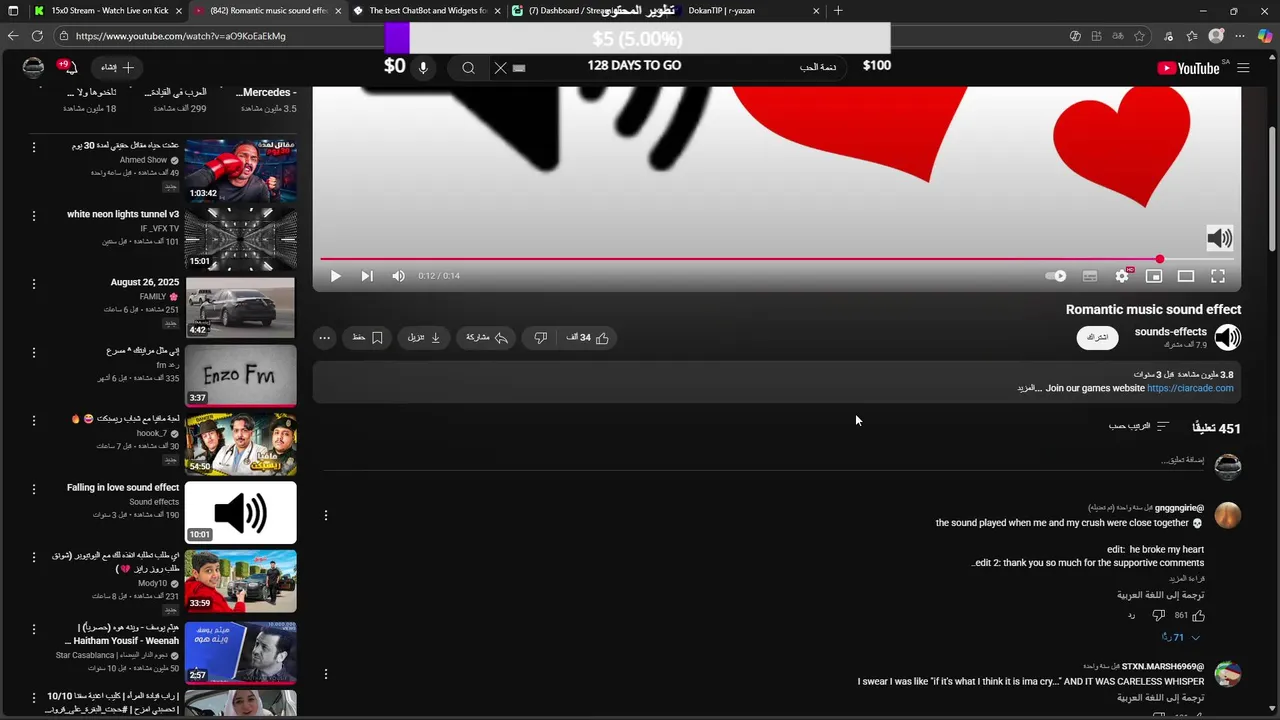Bookmark page with the star icon

tap(1139, 36)
